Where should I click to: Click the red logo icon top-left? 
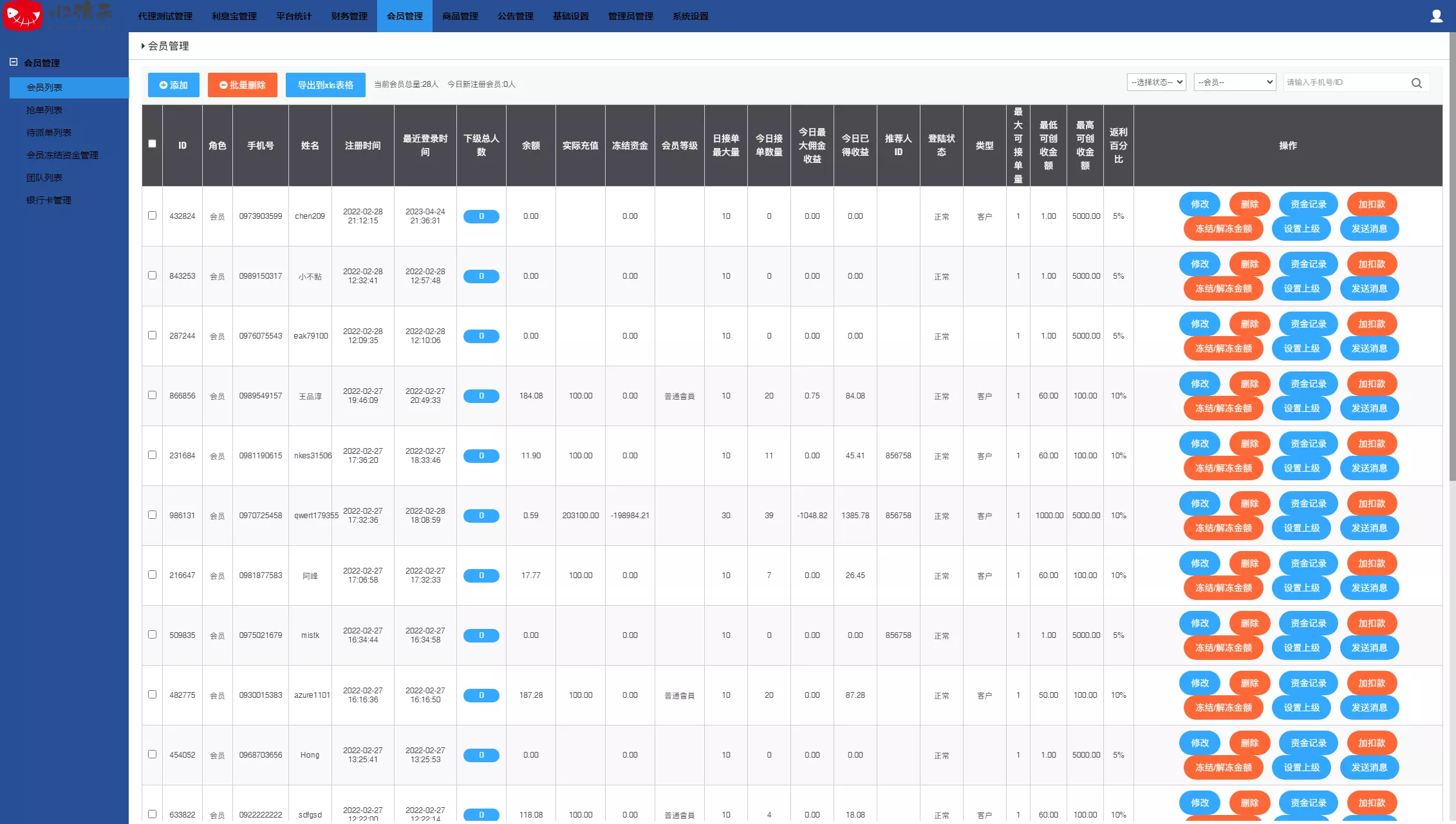pyautogui.click(x=23, y=15)
